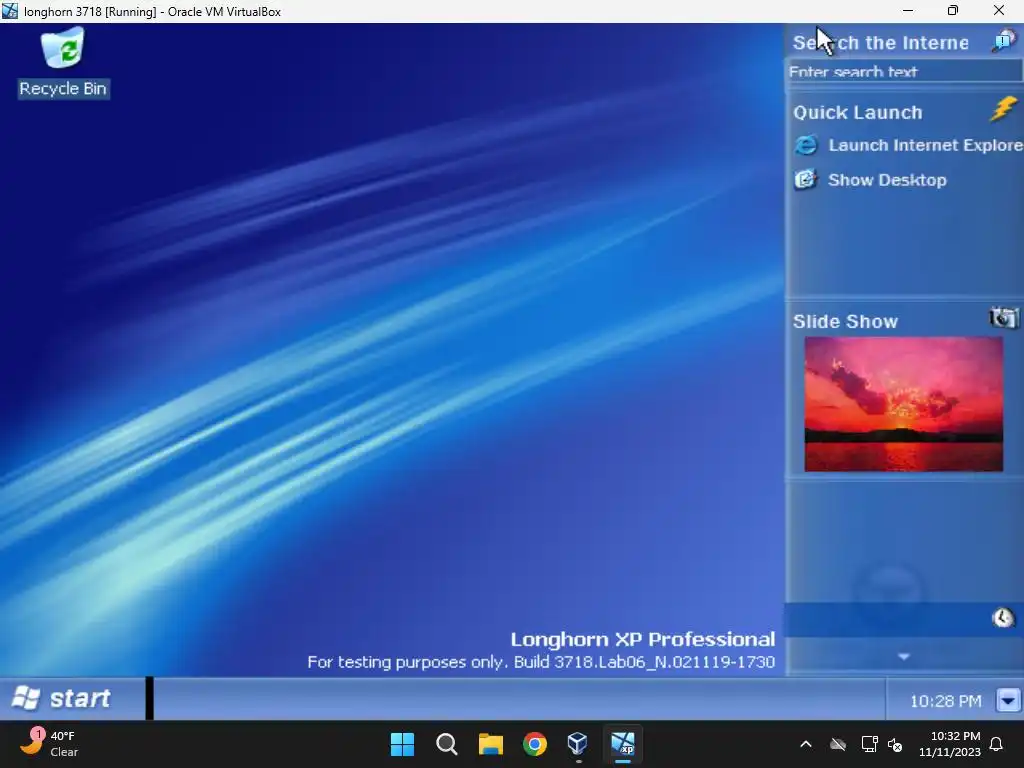Viewport: 1024px width, 768px height.
Task: Click the muted volume tray icon
Action: [895, 744]
